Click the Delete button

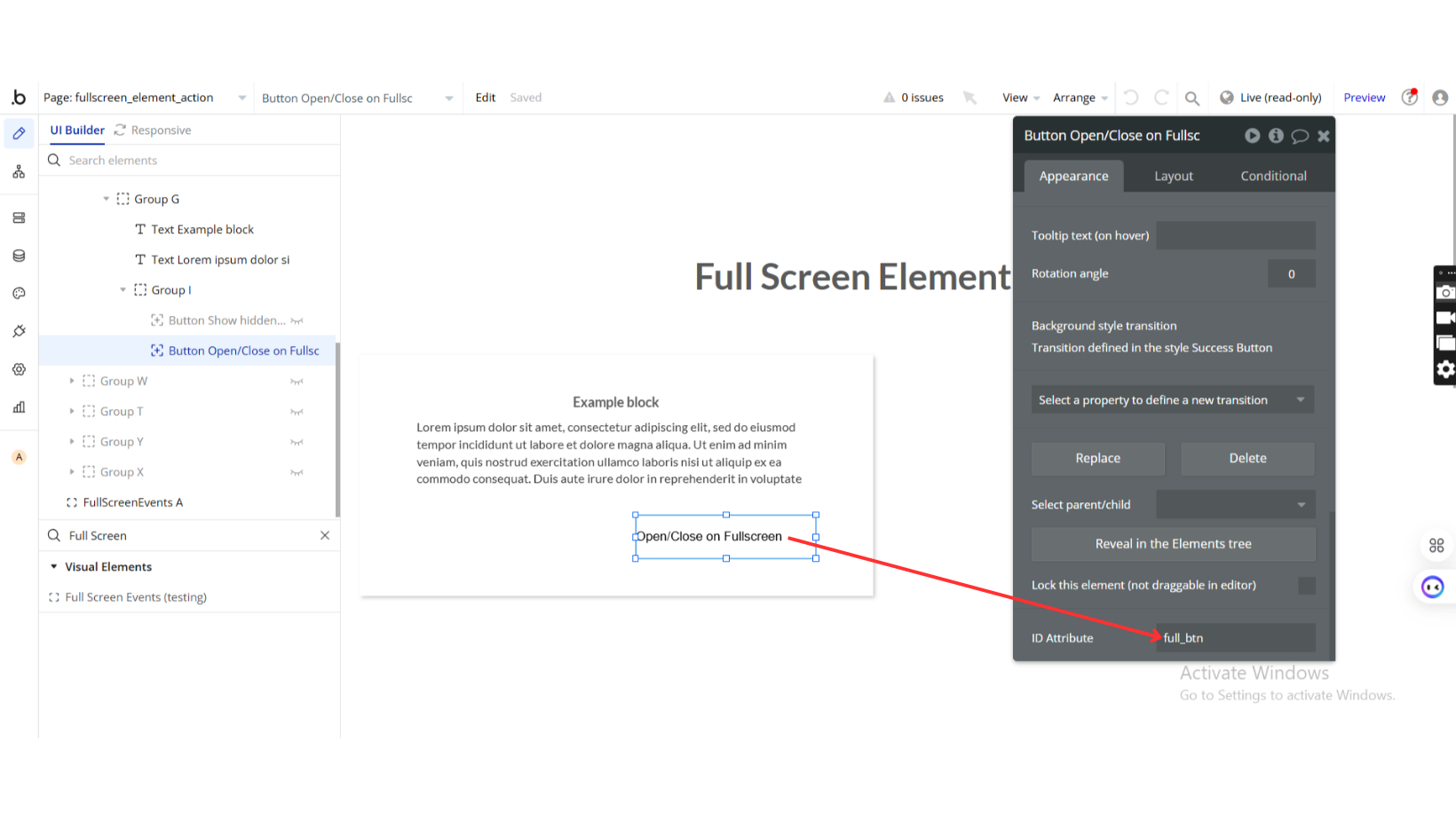point(1247,458)
